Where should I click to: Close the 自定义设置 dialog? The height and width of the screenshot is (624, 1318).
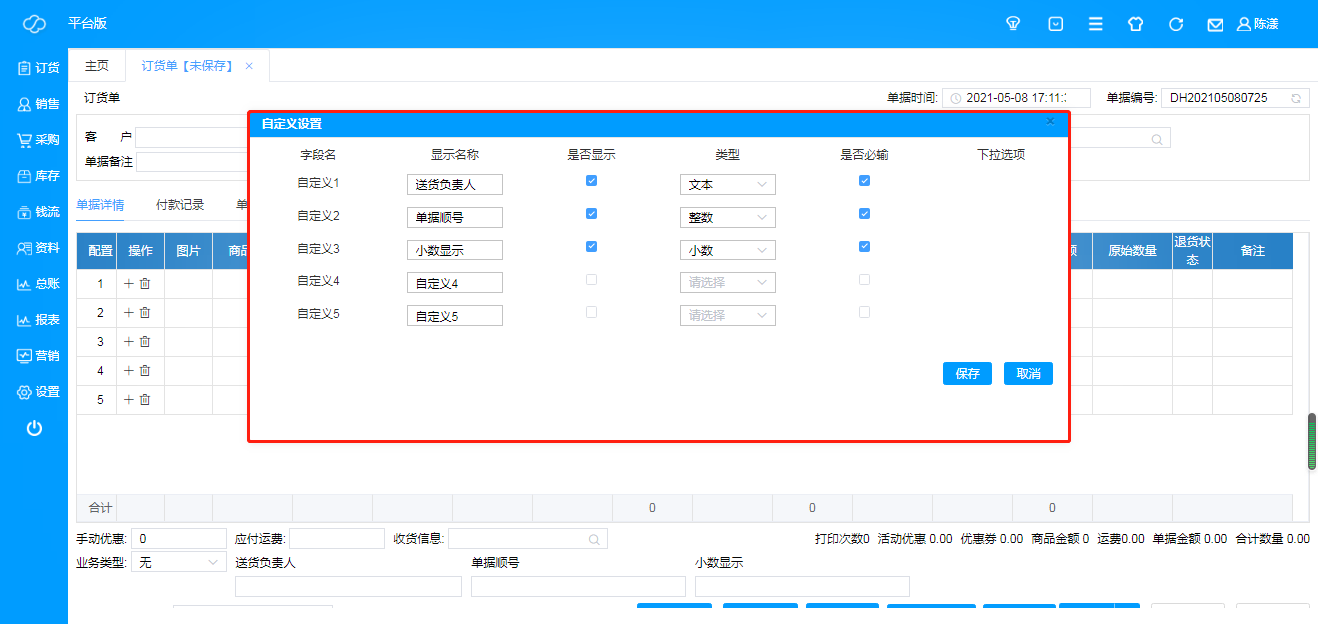tap(1050, 121)
